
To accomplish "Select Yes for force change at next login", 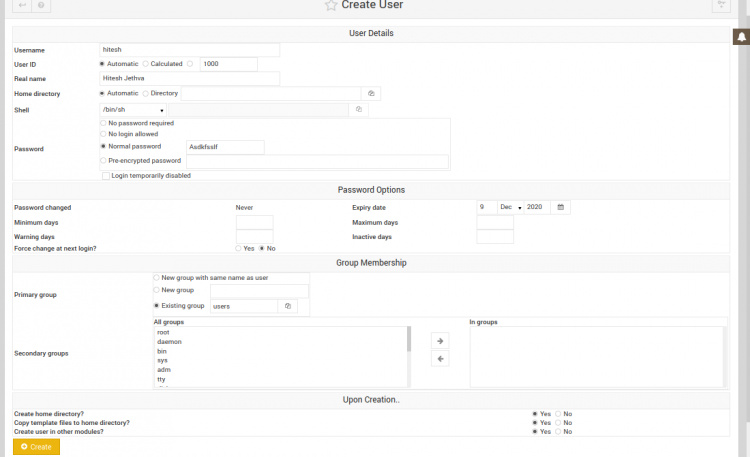I will coord(237,248).
